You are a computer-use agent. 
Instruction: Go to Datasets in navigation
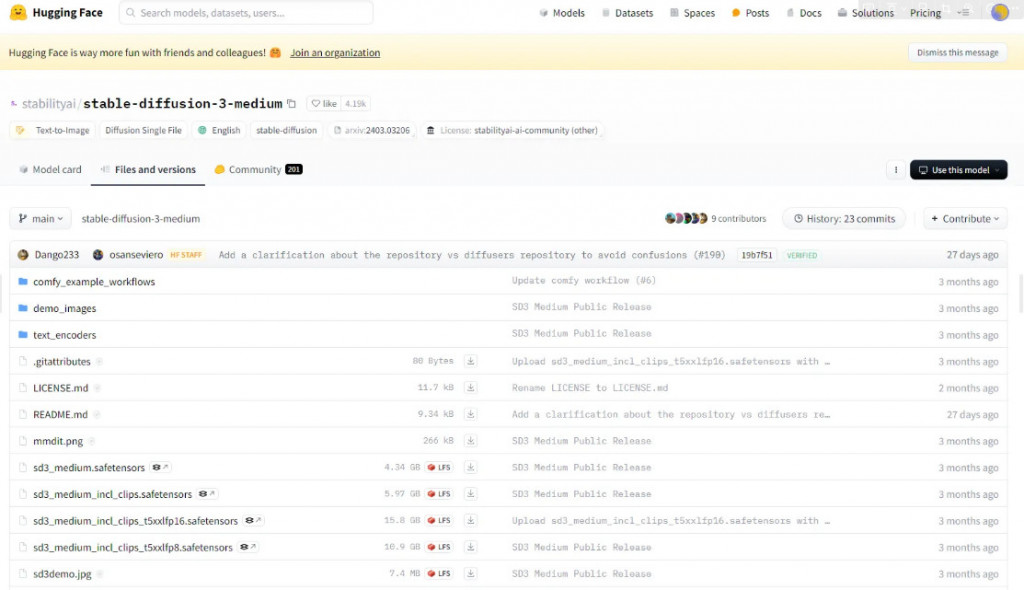tap(627, 12)
